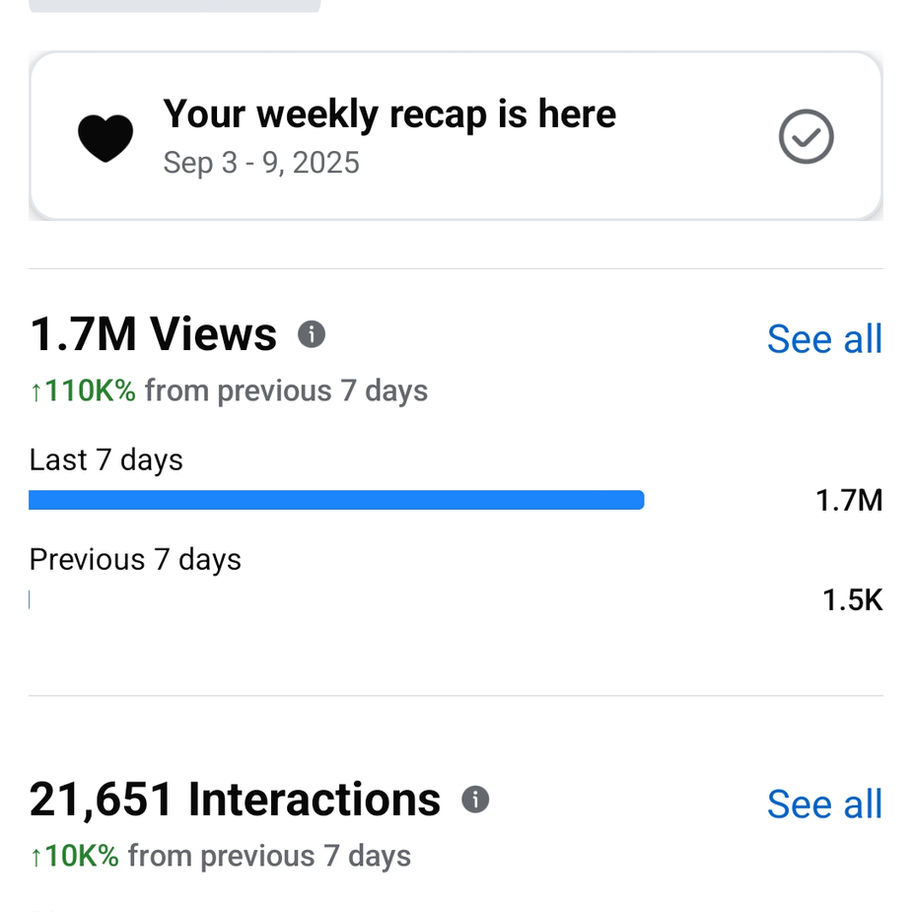This screenshot has height=912, width=912.
Task: Tap the 1.7M Views heading
Action: pos(153,334)
